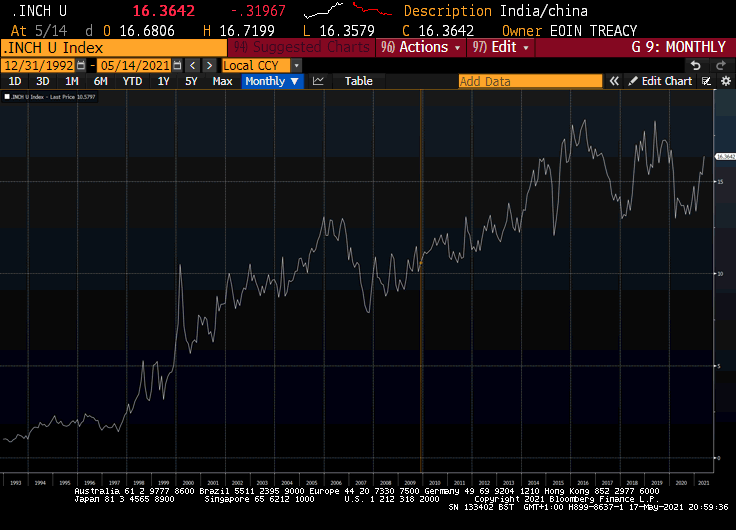Screen dimensions: 736x530
Task: Select the 6M time range
Action: tap(100, 81)
